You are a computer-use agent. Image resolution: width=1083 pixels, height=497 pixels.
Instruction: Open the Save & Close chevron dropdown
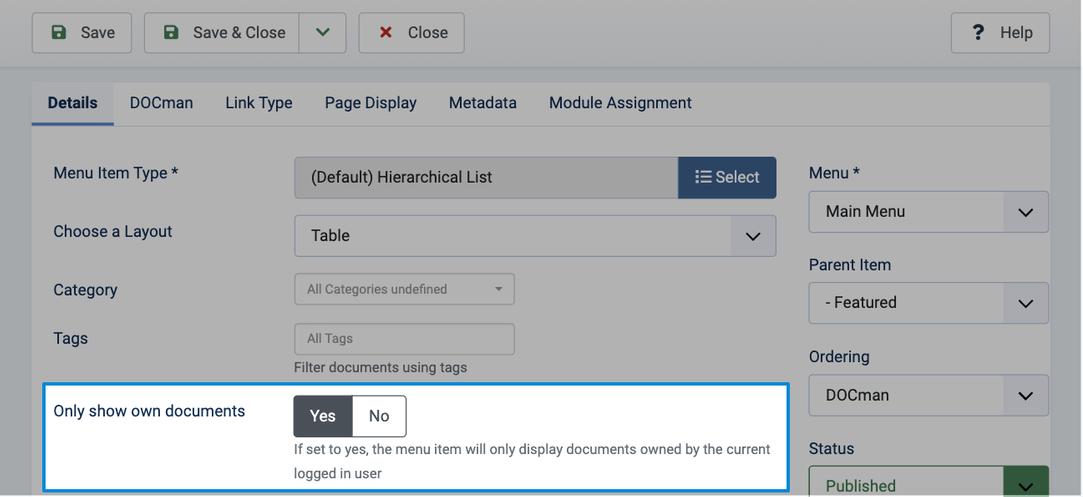[x=323, y=32]
